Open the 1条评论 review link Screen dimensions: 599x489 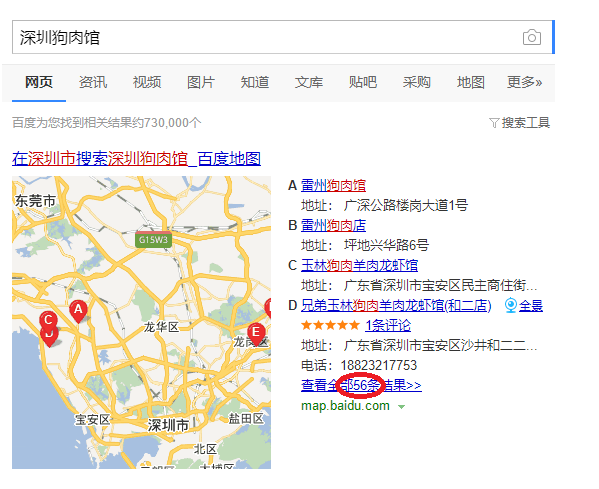tap(388, 325)
